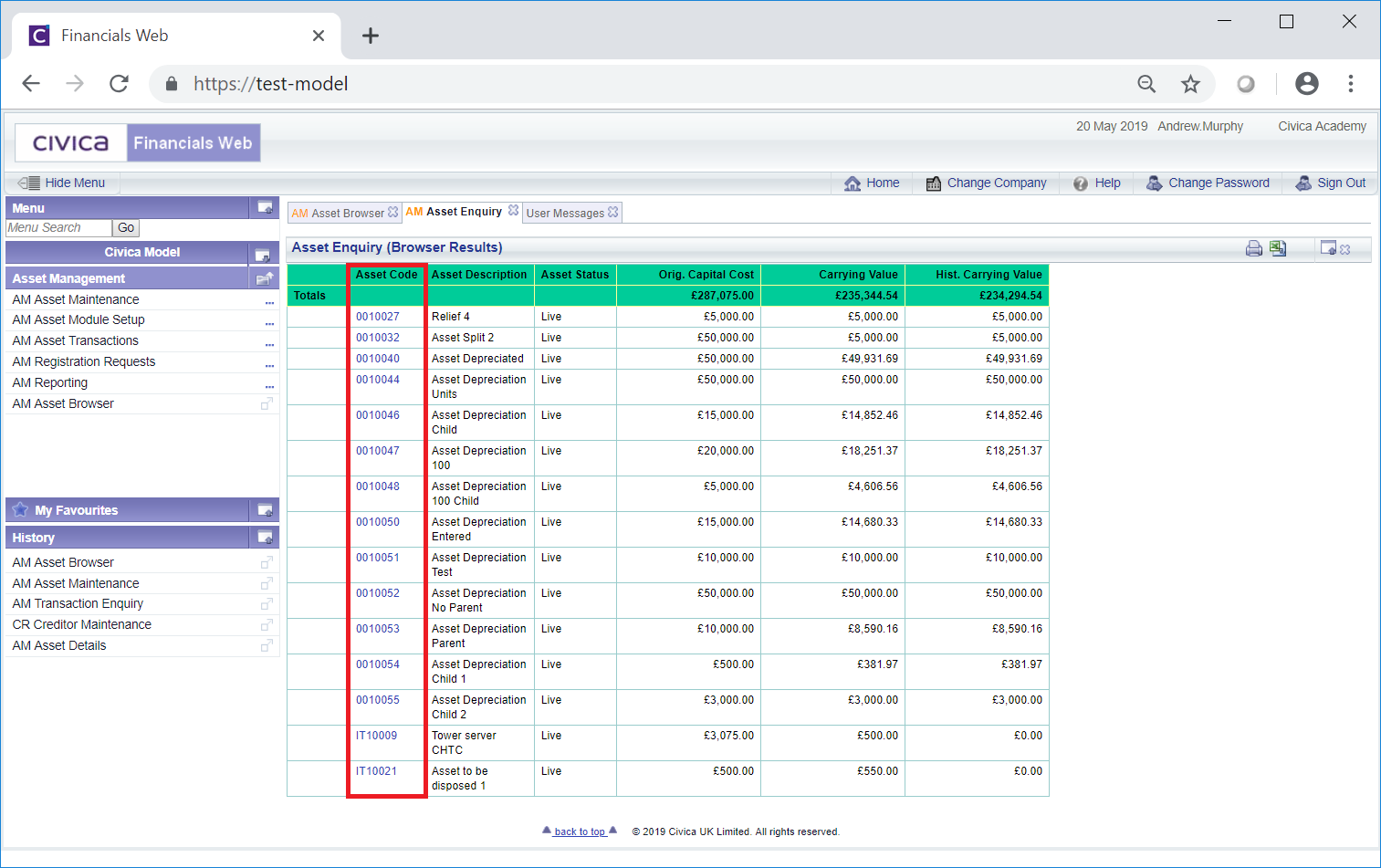Launch CR Creditor Maintenance history icon

click(267, 624)
